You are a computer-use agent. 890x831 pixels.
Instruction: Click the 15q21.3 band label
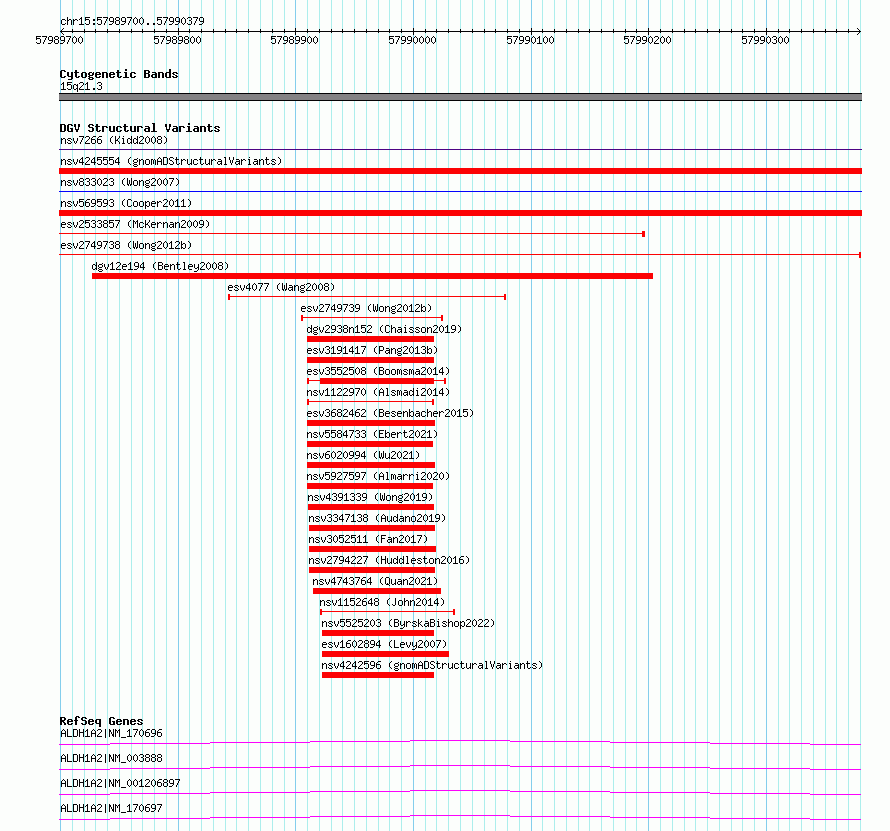81,86
